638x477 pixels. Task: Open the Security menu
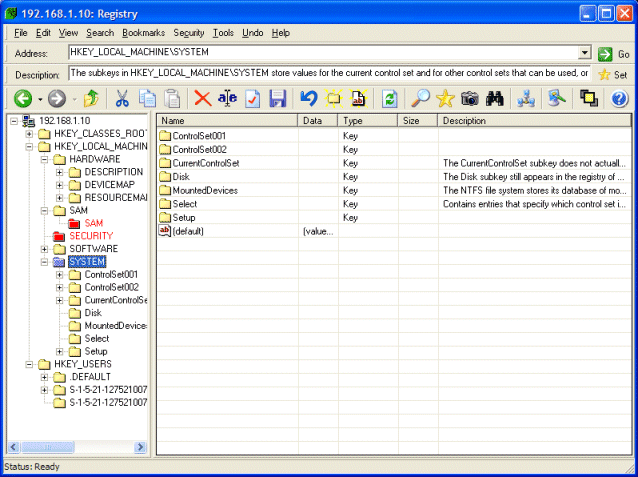tap(189, 33)
